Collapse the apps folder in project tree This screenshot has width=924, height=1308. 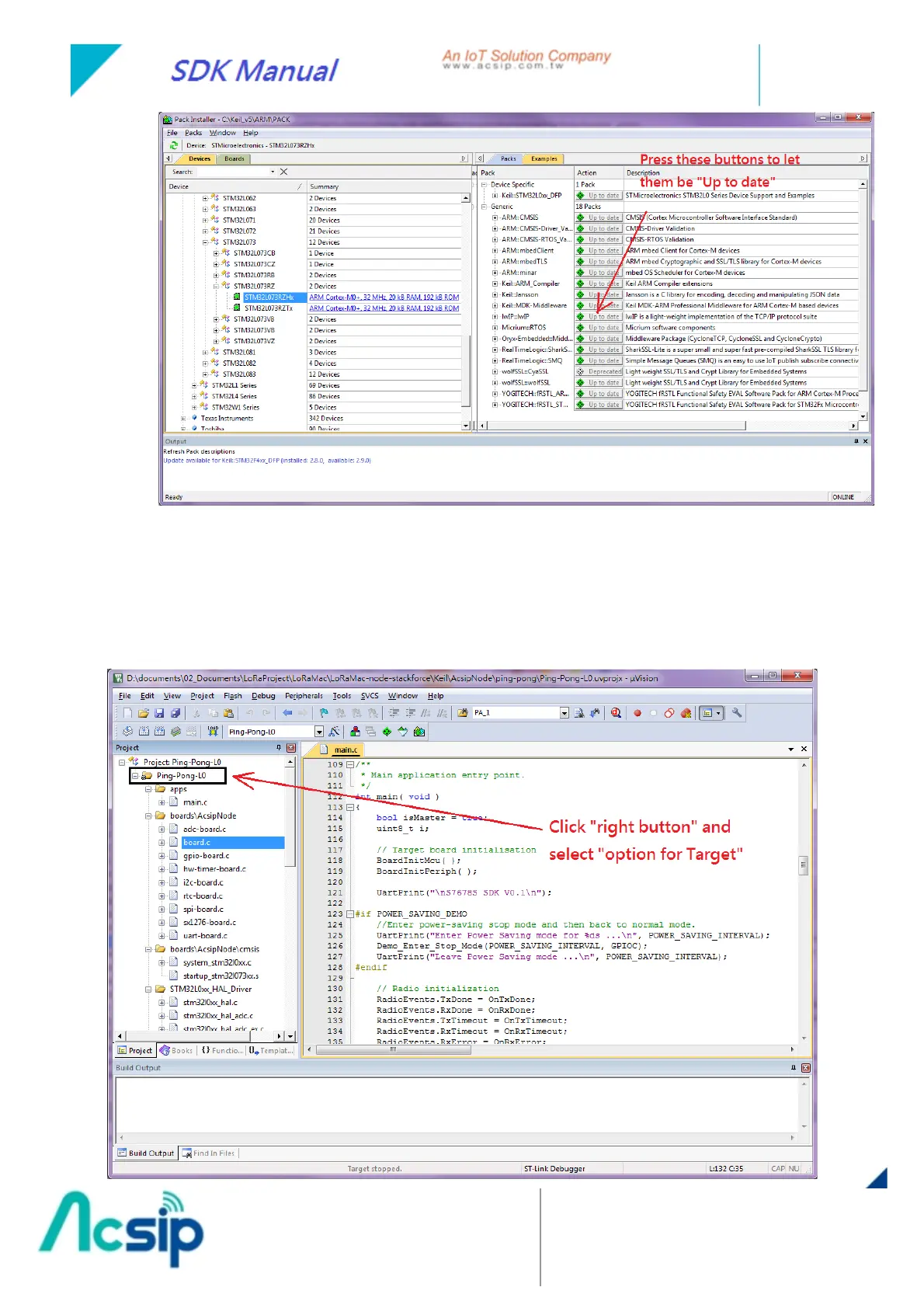tap(148, 788)
